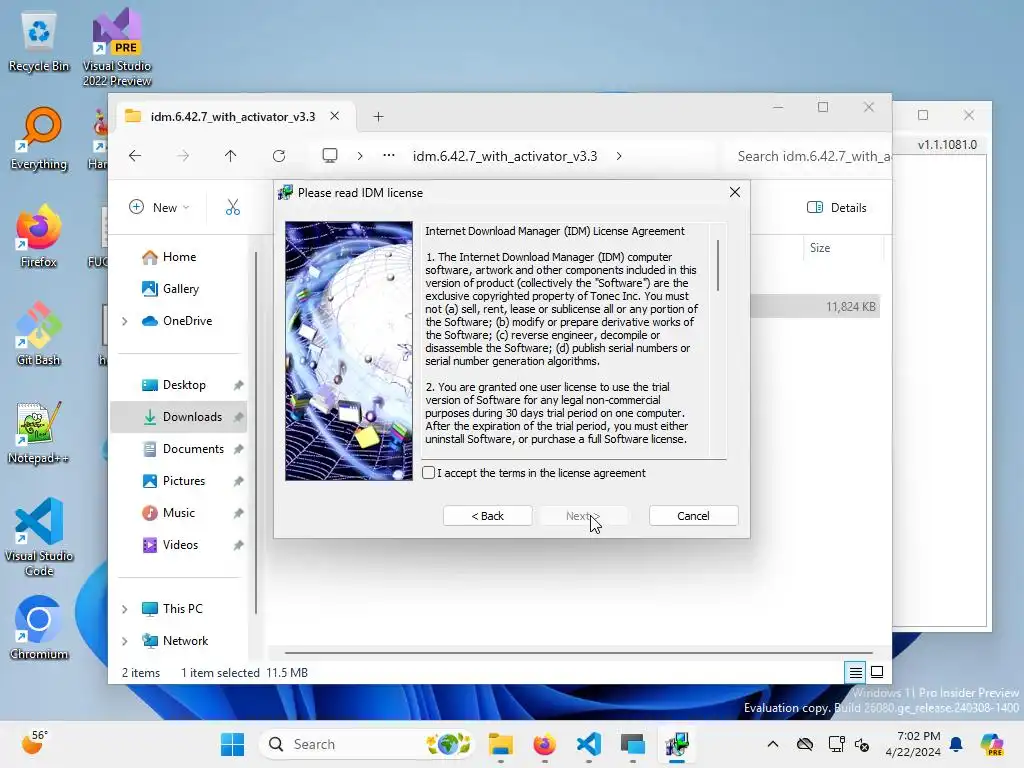This screenshot has height=768, width=1024.
Task: Open the notification bell in the taskbar
Action: tap(956, 744)
